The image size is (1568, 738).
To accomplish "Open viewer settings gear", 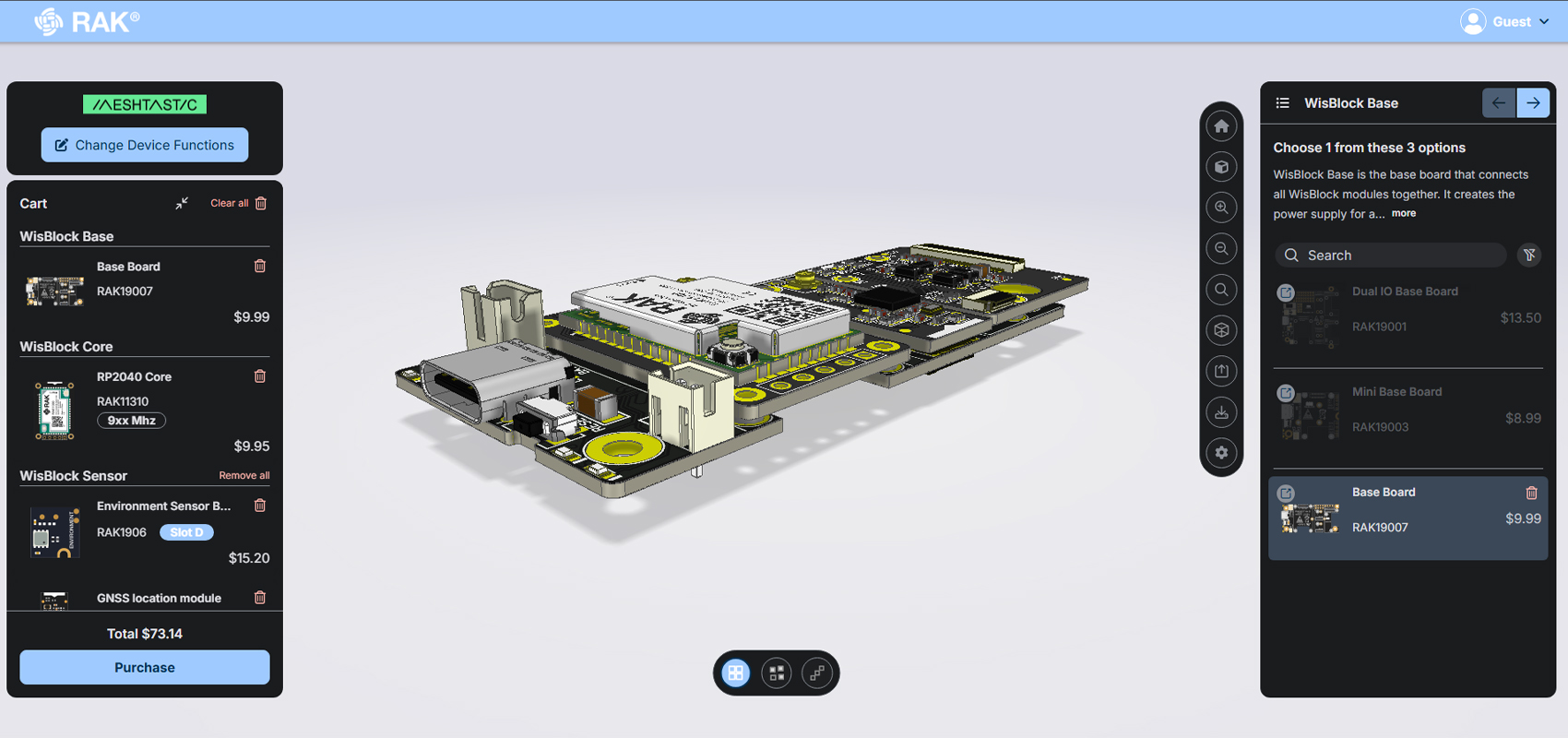I will point(1222,453).
